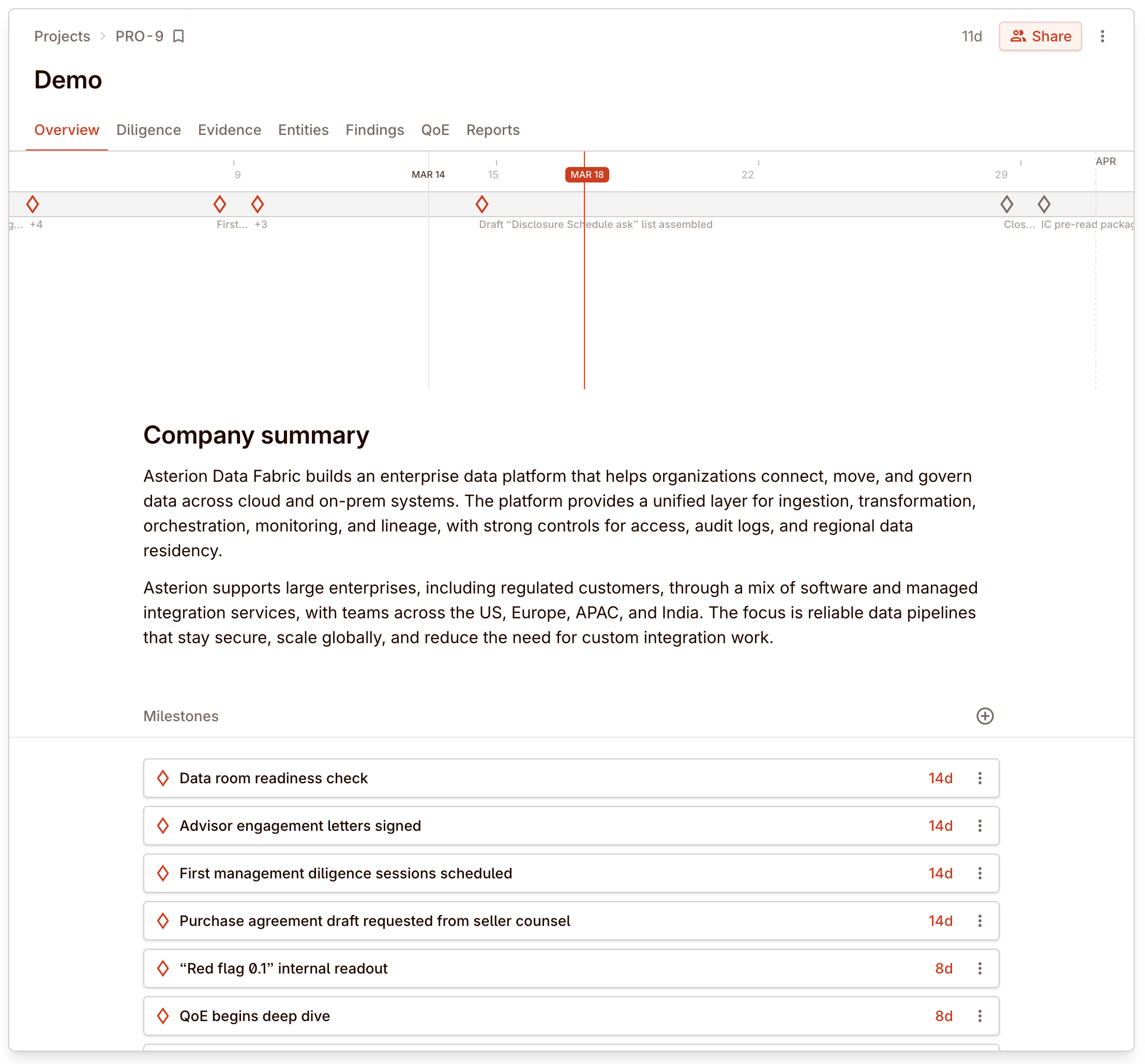Image resolution: width=1145 pixels, height=1064 pixels.
Task: Add a new milestone using the plus icon
Action: (985, 716)
